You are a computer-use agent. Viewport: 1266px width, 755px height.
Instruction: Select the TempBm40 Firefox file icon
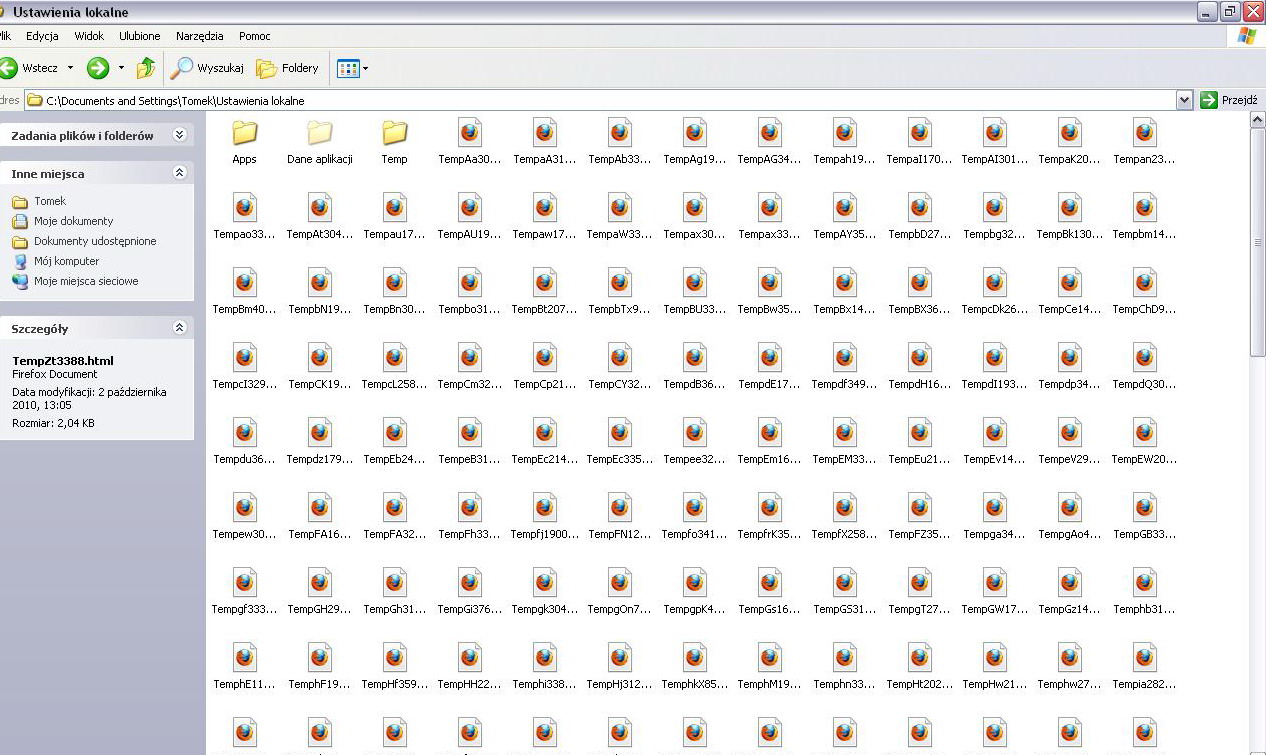pos(245,282)
